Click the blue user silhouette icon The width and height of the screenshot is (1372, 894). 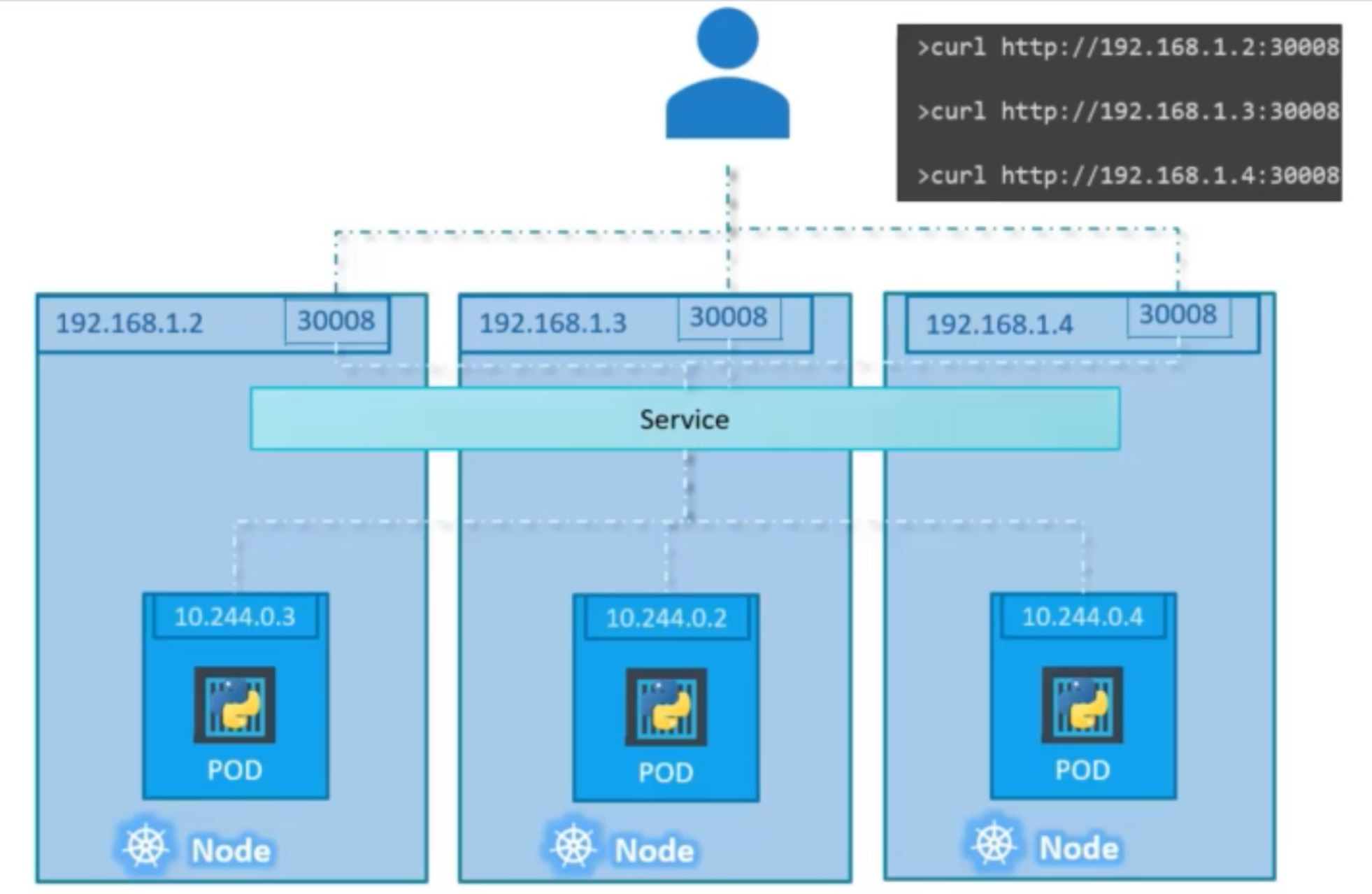coord(728,73)
